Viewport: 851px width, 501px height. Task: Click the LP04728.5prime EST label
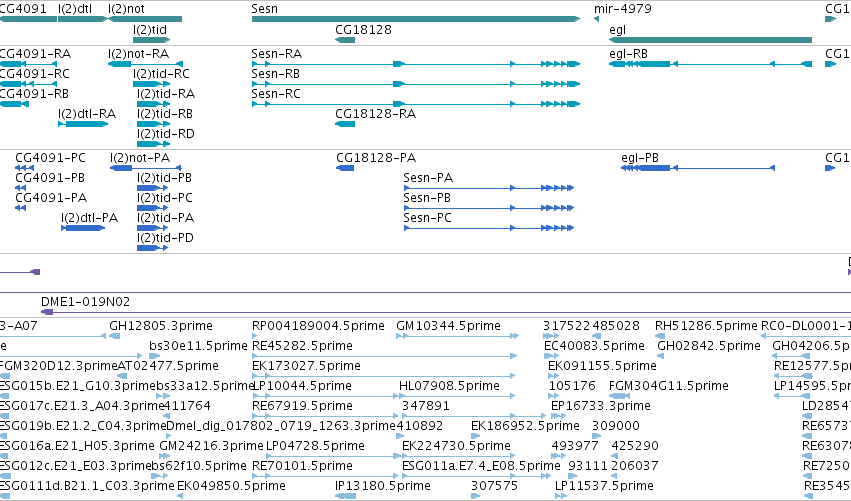(315, 447)
